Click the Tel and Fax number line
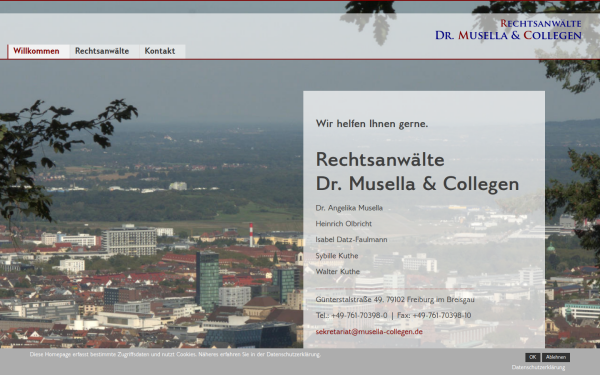 point(393,316)
